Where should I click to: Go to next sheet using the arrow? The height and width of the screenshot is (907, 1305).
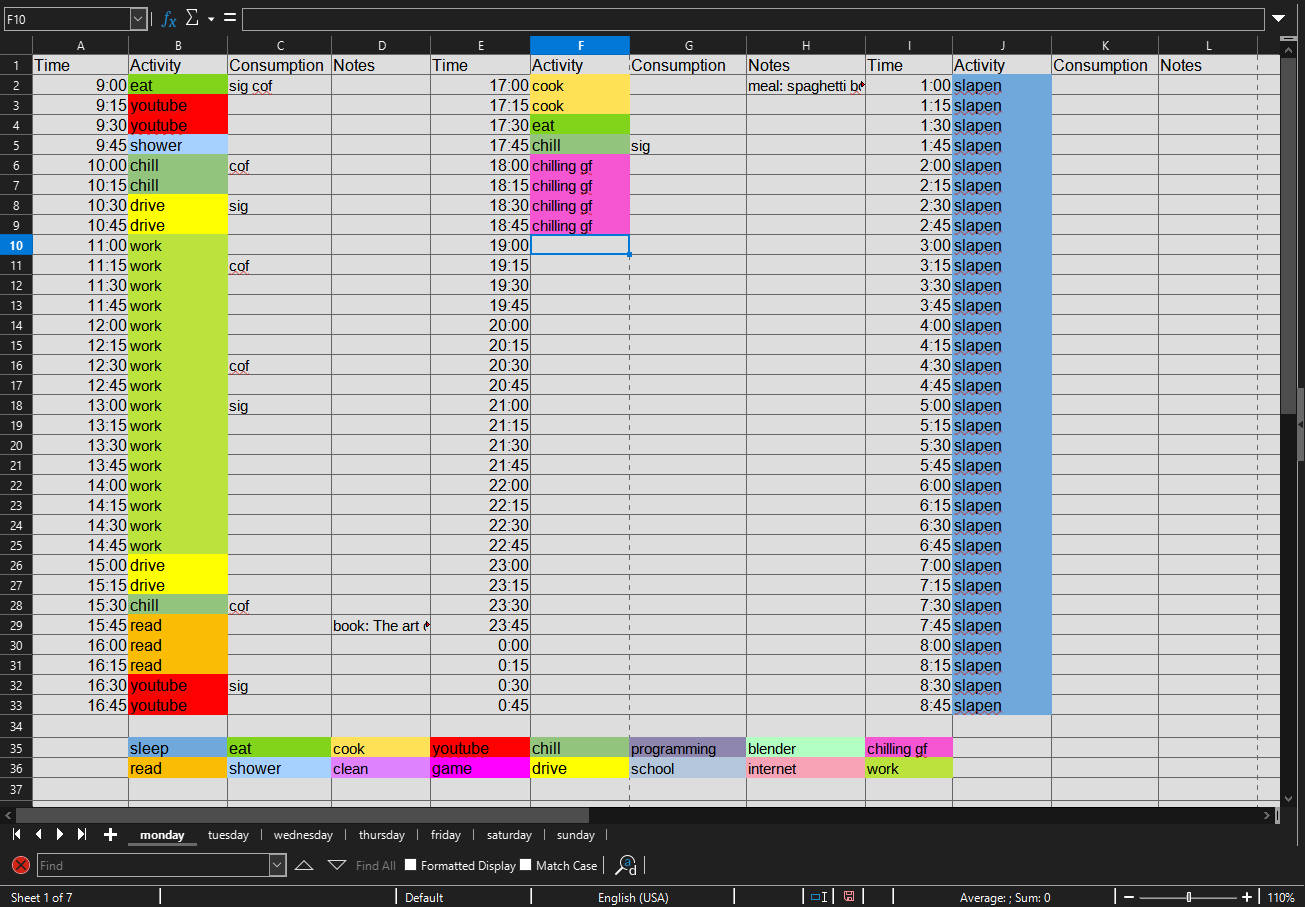click(60, 834)
